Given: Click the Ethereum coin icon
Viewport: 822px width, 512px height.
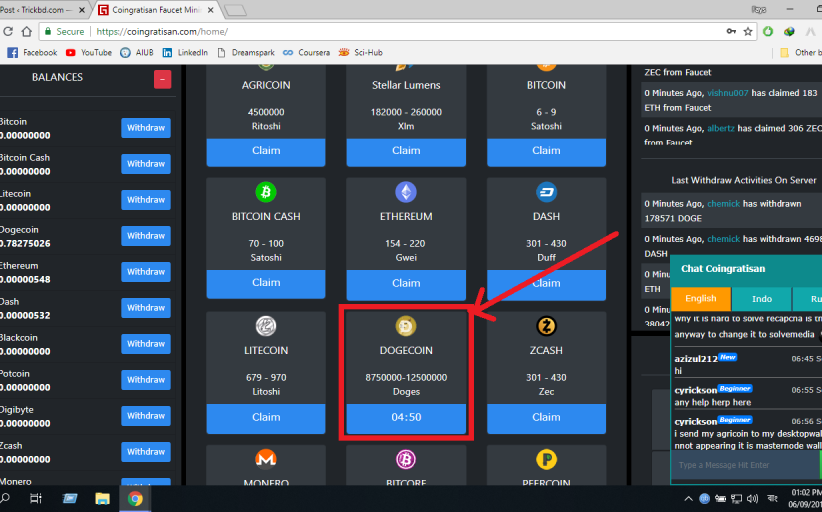Looking at the screenshot, I should (x=406, y=192).
